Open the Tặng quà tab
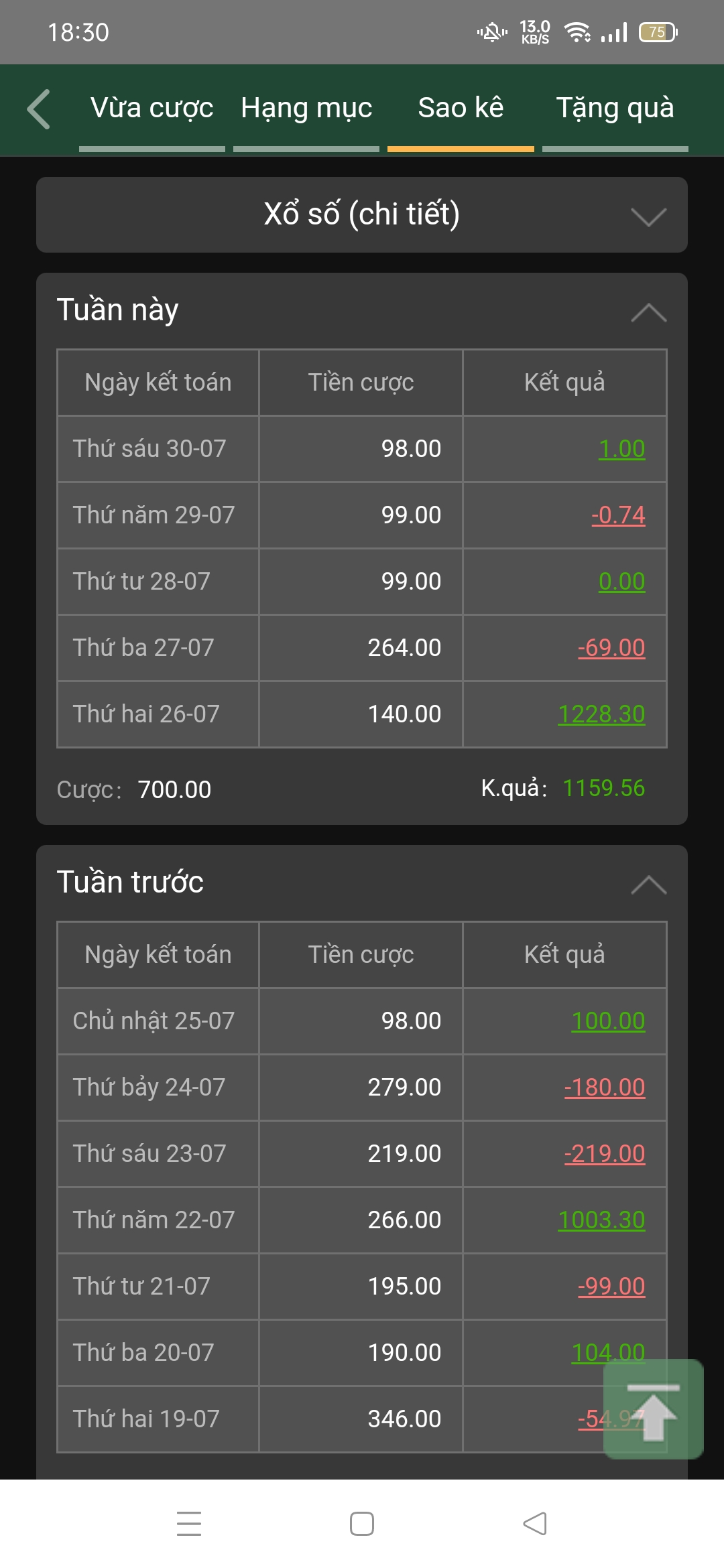Image resolution: width=724 pixels, height=1568 pixels. click(615, 109)
